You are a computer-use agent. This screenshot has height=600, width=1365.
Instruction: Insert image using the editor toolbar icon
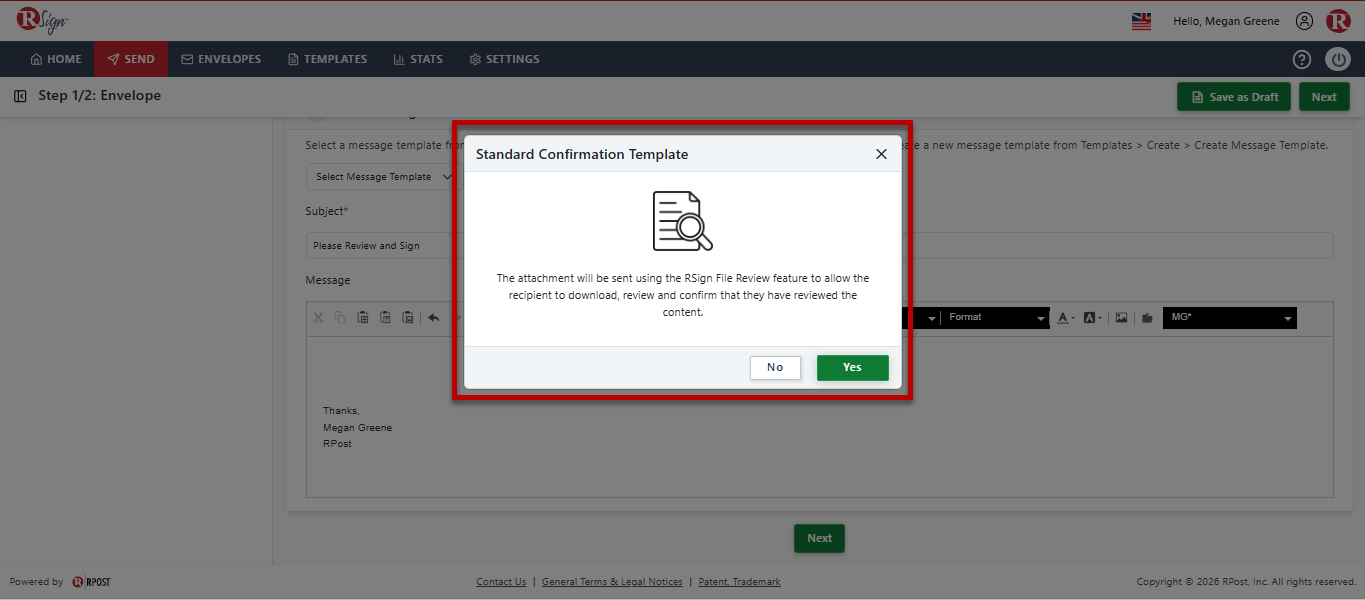1122,318
